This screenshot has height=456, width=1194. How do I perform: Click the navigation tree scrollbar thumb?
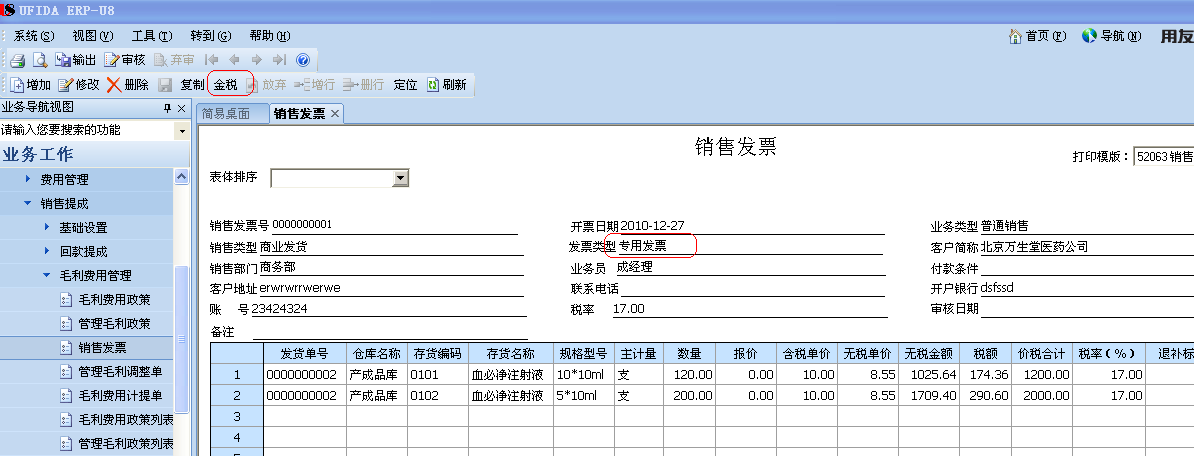tap(182, 339)
